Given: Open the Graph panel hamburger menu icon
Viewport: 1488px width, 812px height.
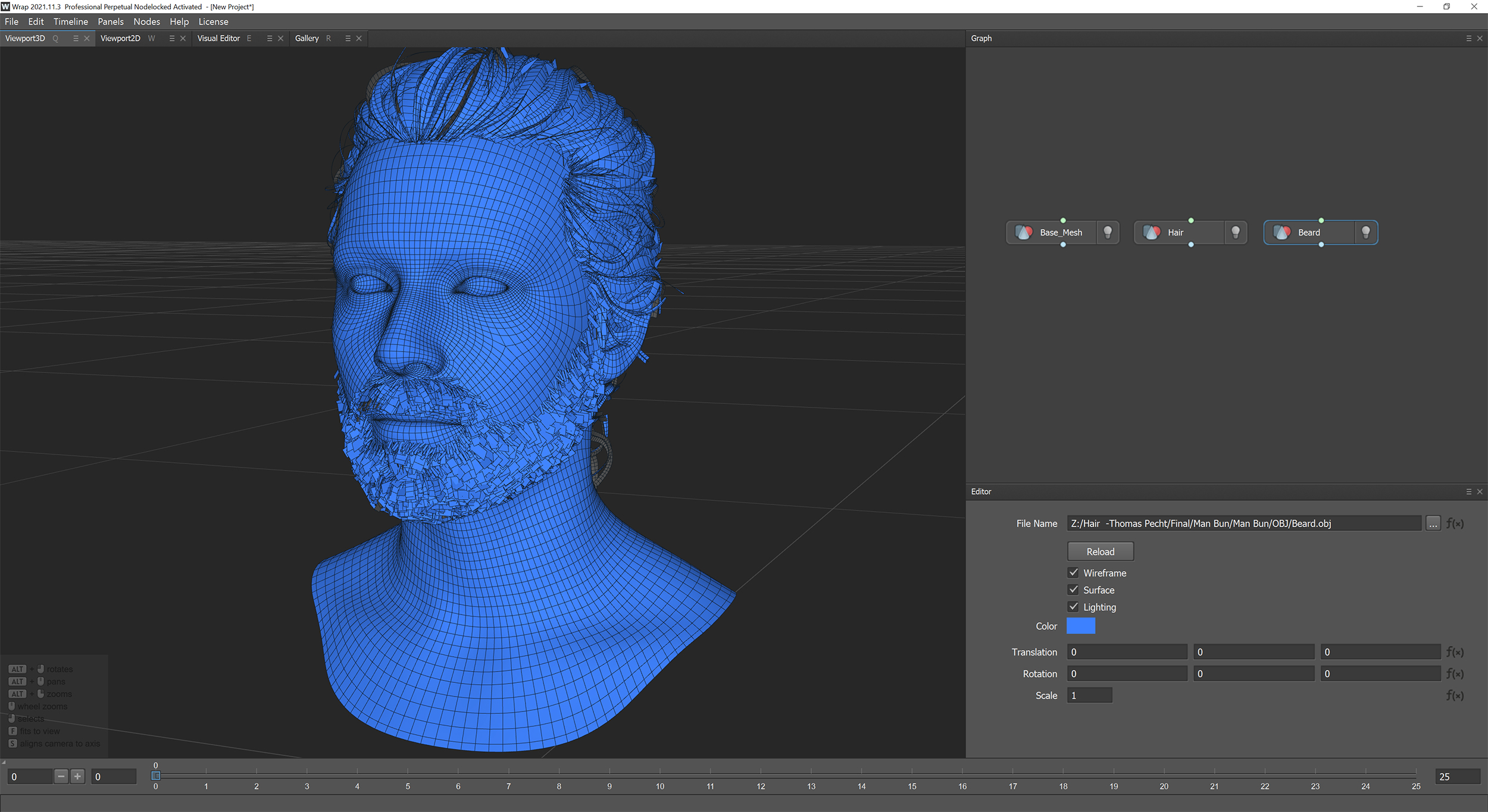Looking at the screenshot, I should 1468,38.
